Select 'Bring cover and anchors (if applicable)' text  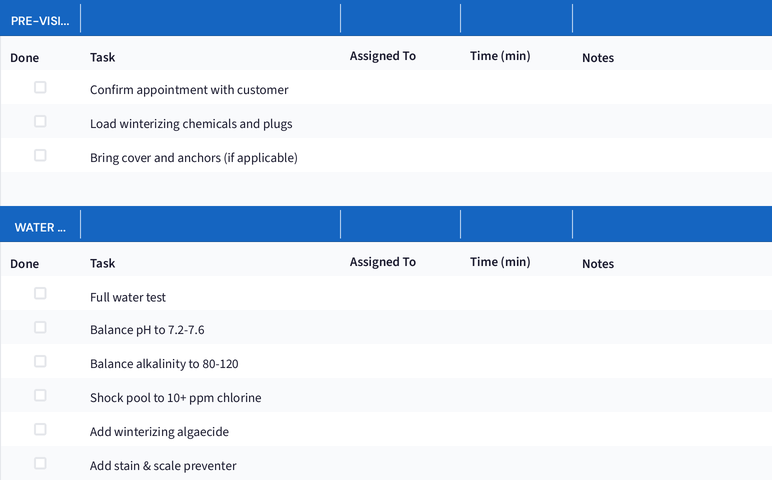(193, 157)
